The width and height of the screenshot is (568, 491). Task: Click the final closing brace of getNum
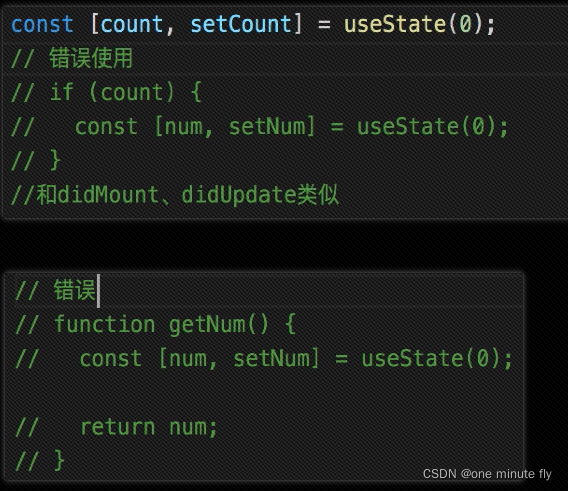click(x=39, y=461)
